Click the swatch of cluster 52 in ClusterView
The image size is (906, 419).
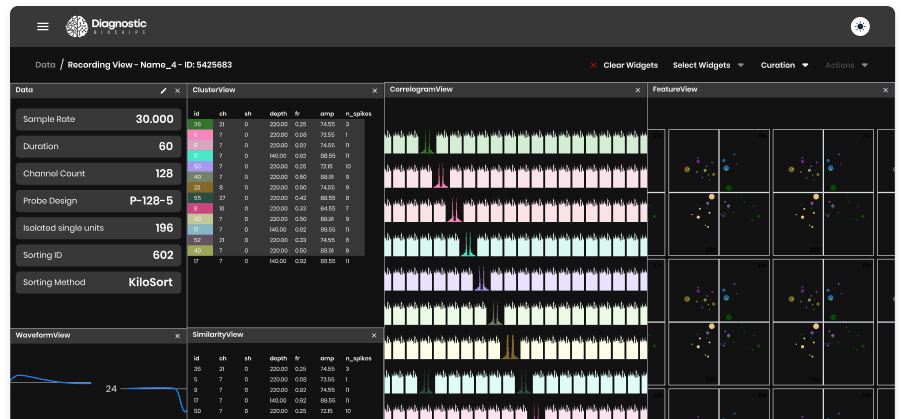pyautogui.click(x=200, y=240)
